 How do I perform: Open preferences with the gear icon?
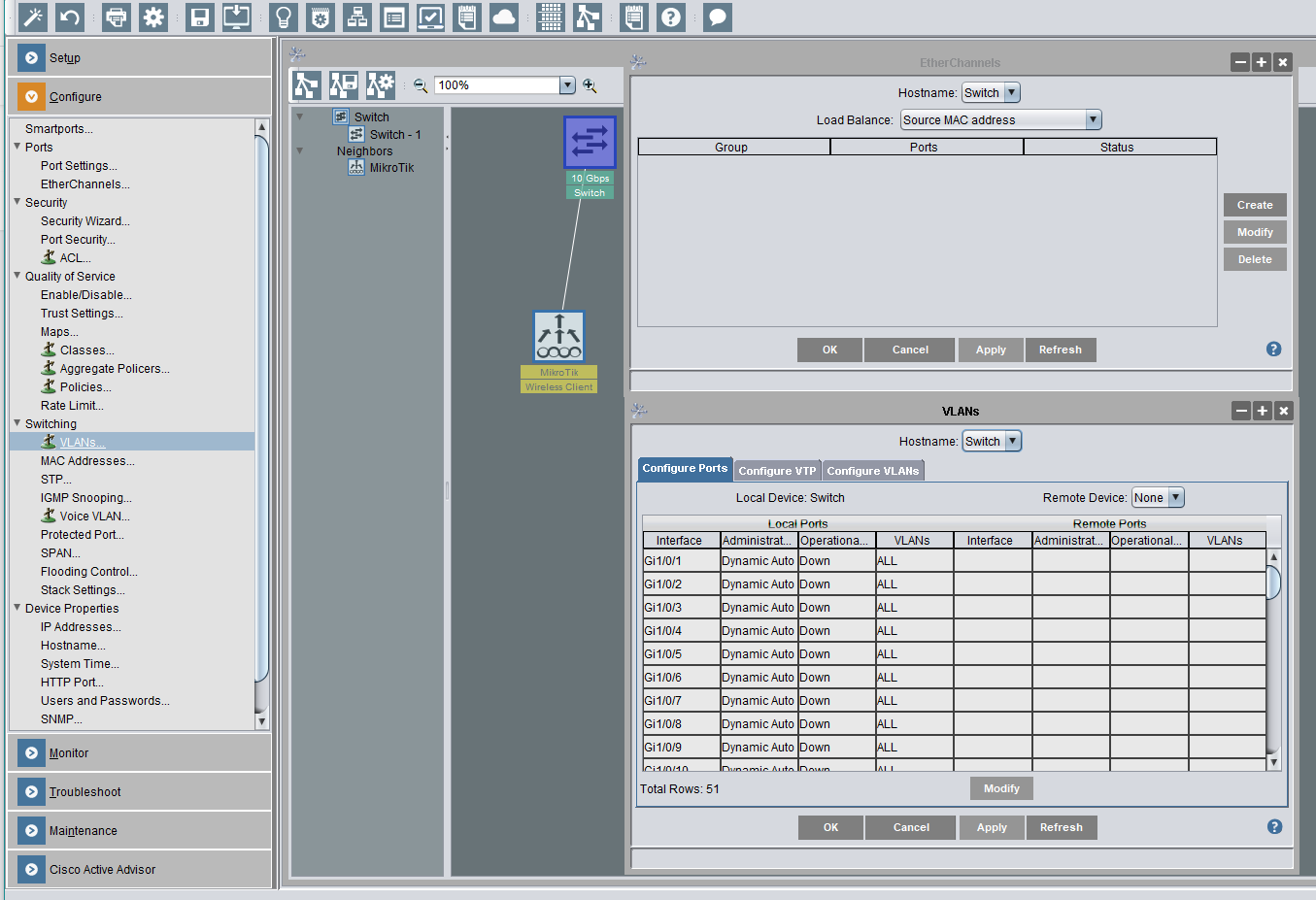[x=153, y=17]
